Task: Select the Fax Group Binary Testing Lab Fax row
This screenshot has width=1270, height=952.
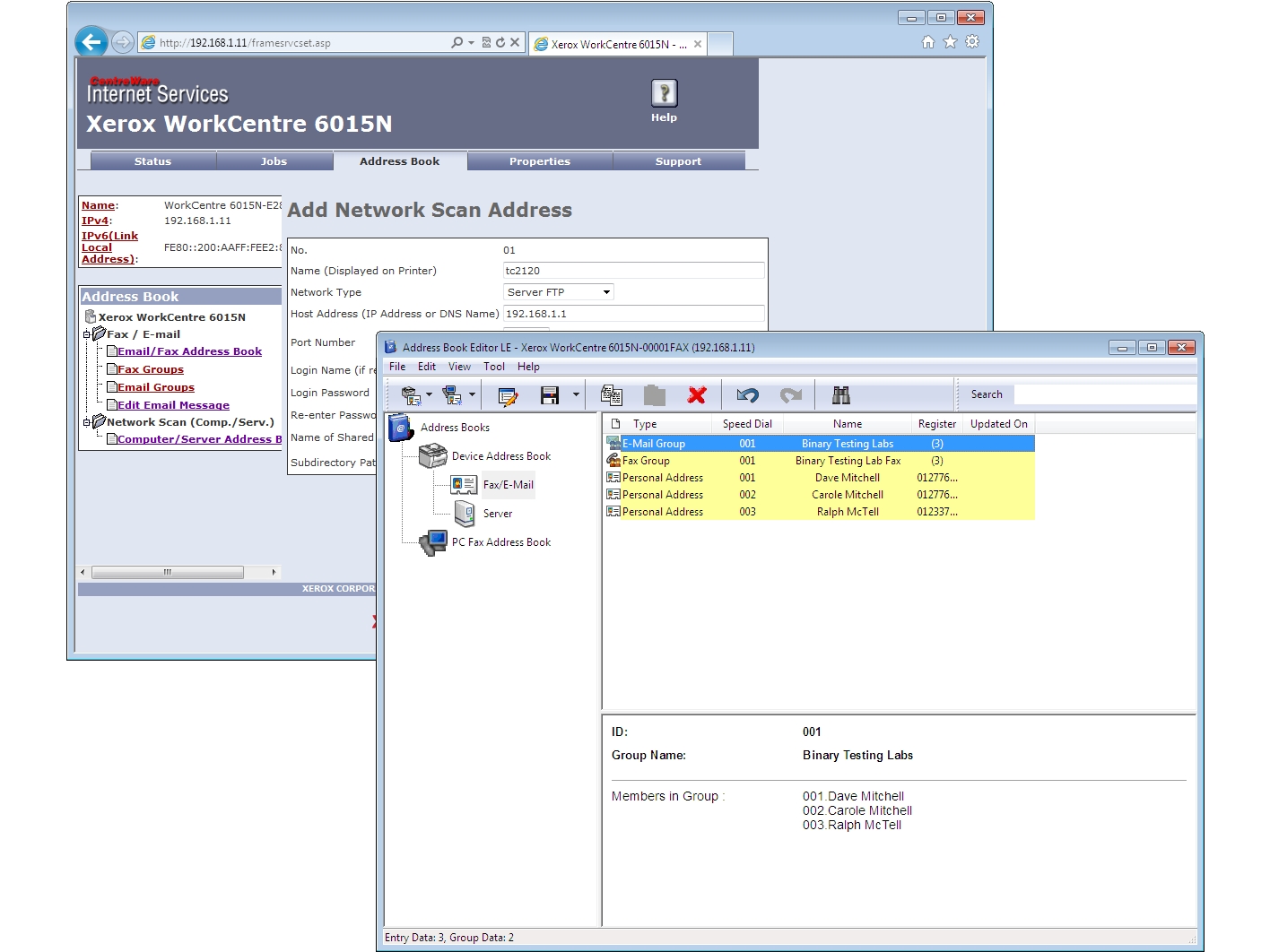Action: pos(820,461)
